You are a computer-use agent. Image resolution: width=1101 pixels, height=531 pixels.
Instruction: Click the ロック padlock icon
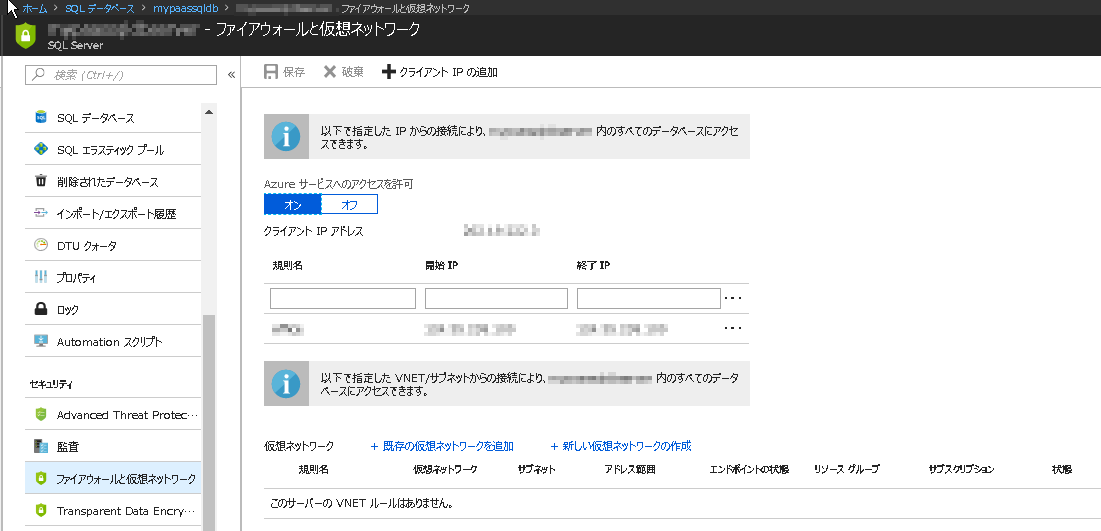[41, 310]
